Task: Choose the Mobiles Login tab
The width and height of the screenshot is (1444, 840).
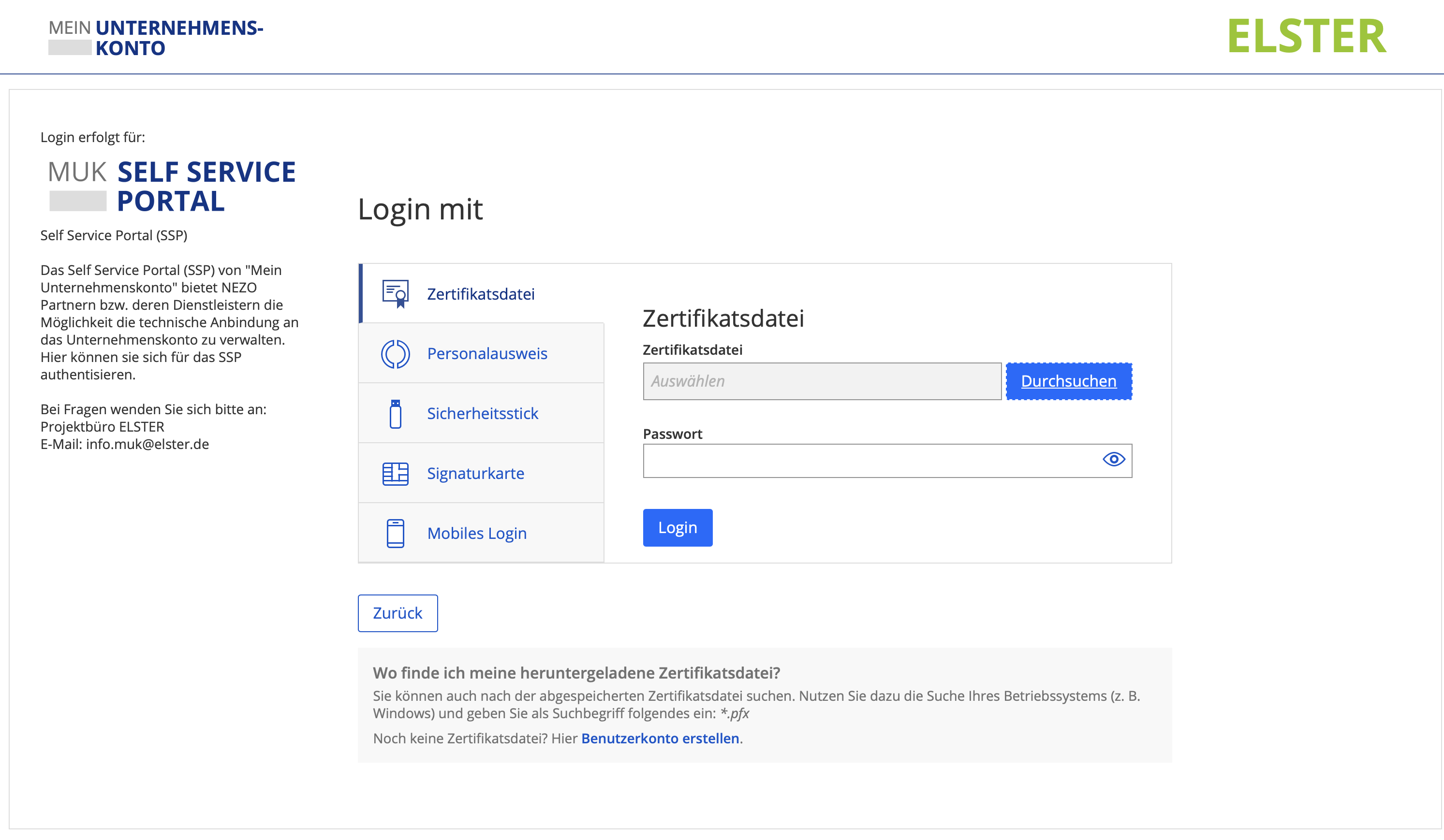Action: coord(477,533)
